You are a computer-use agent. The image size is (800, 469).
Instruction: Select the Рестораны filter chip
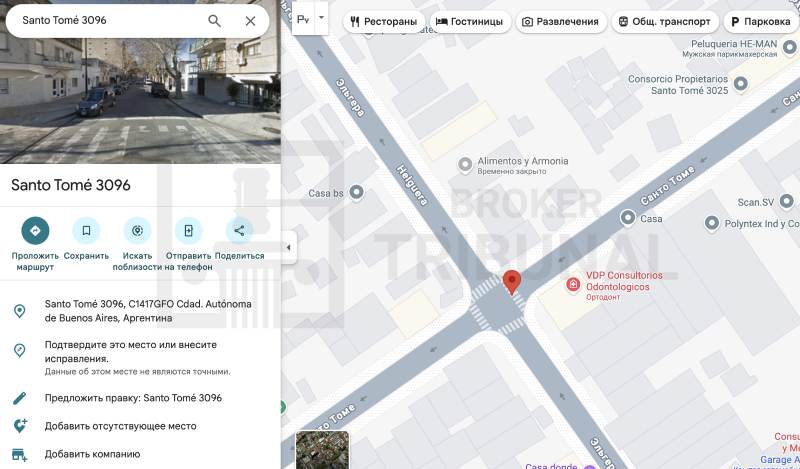coord(384,22)
